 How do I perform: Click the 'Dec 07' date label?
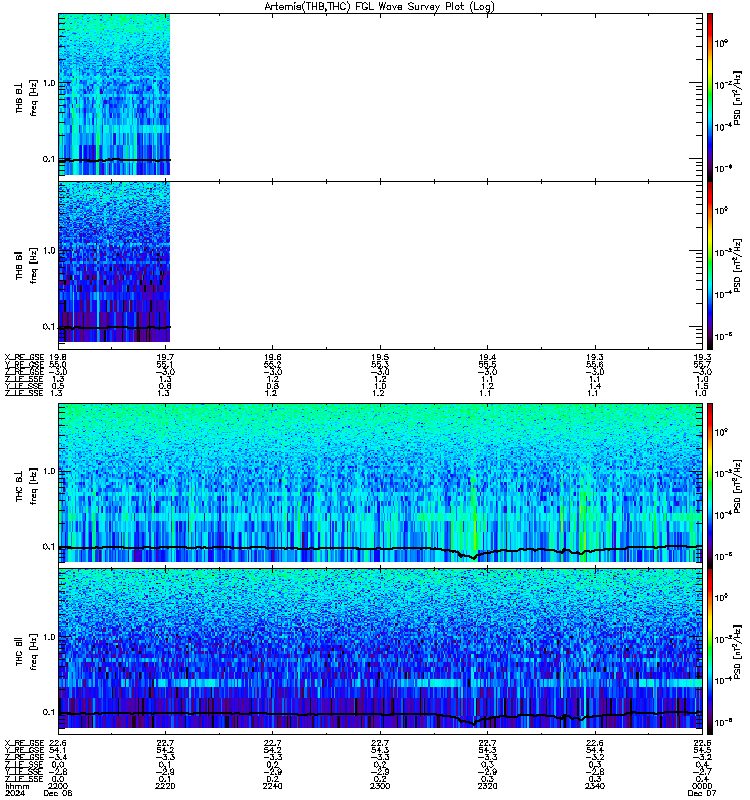[x=702, y=793]
